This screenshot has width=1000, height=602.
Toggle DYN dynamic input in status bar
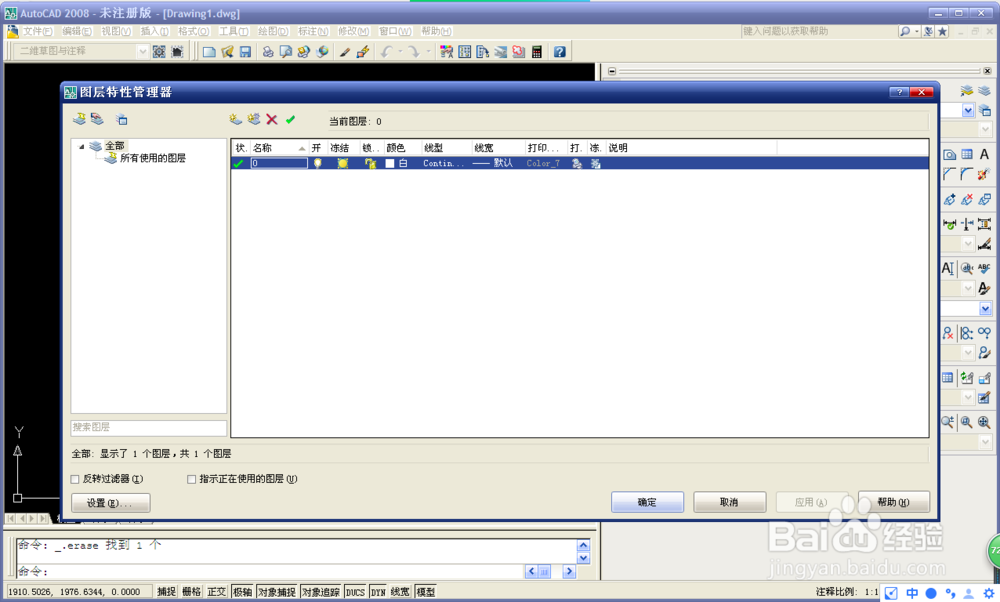378,592
